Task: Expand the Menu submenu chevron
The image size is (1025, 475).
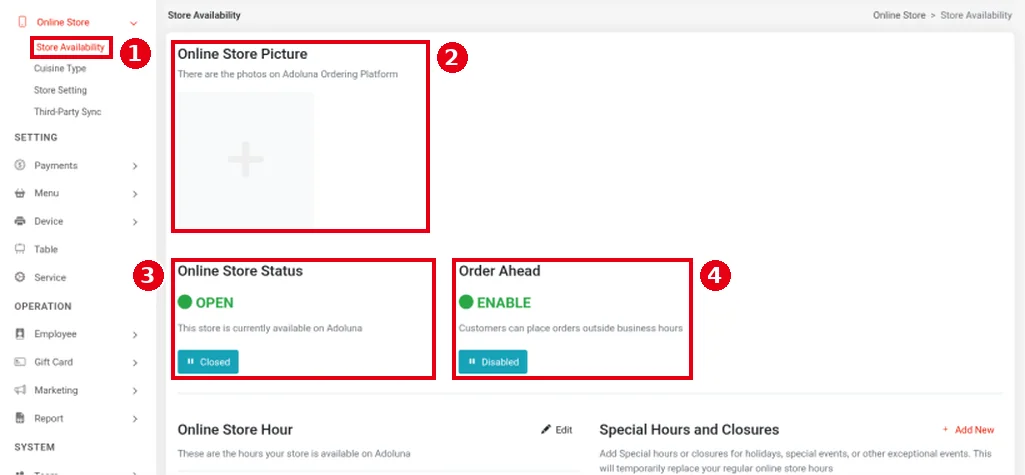Action: click(x=135, y=194)
